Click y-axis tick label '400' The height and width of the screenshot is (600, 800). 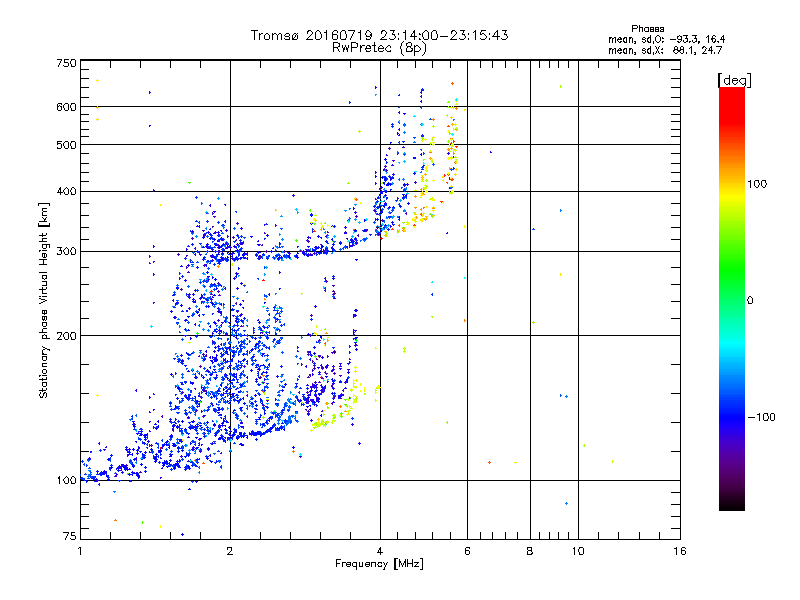click(x=66, y=191)
